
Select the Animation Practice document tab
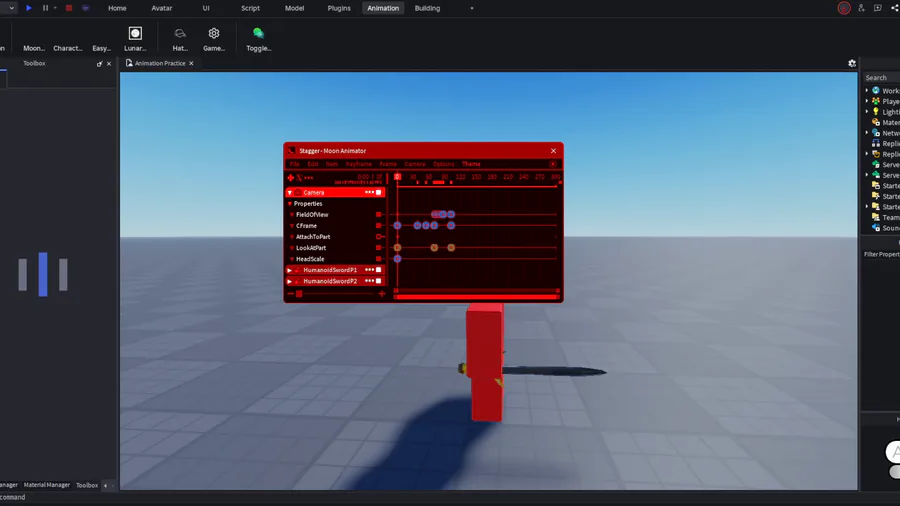(x=160, y=63)
